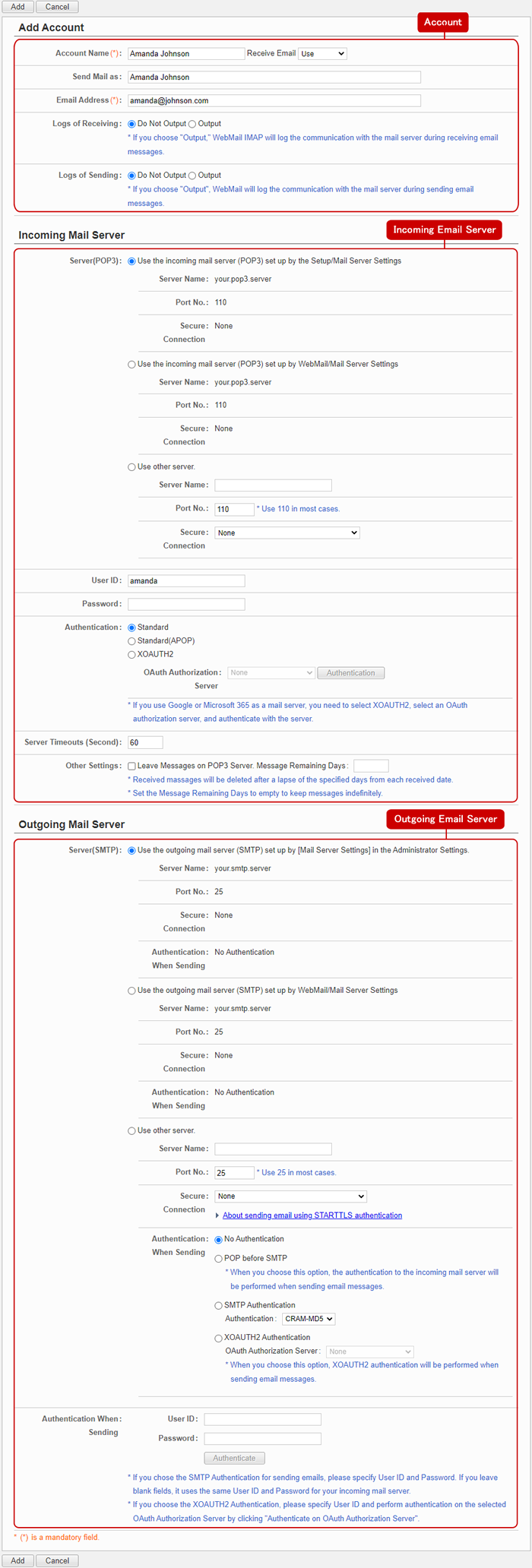Click the incoming mail Password field

pyautogui.click(x=186, y=605)
